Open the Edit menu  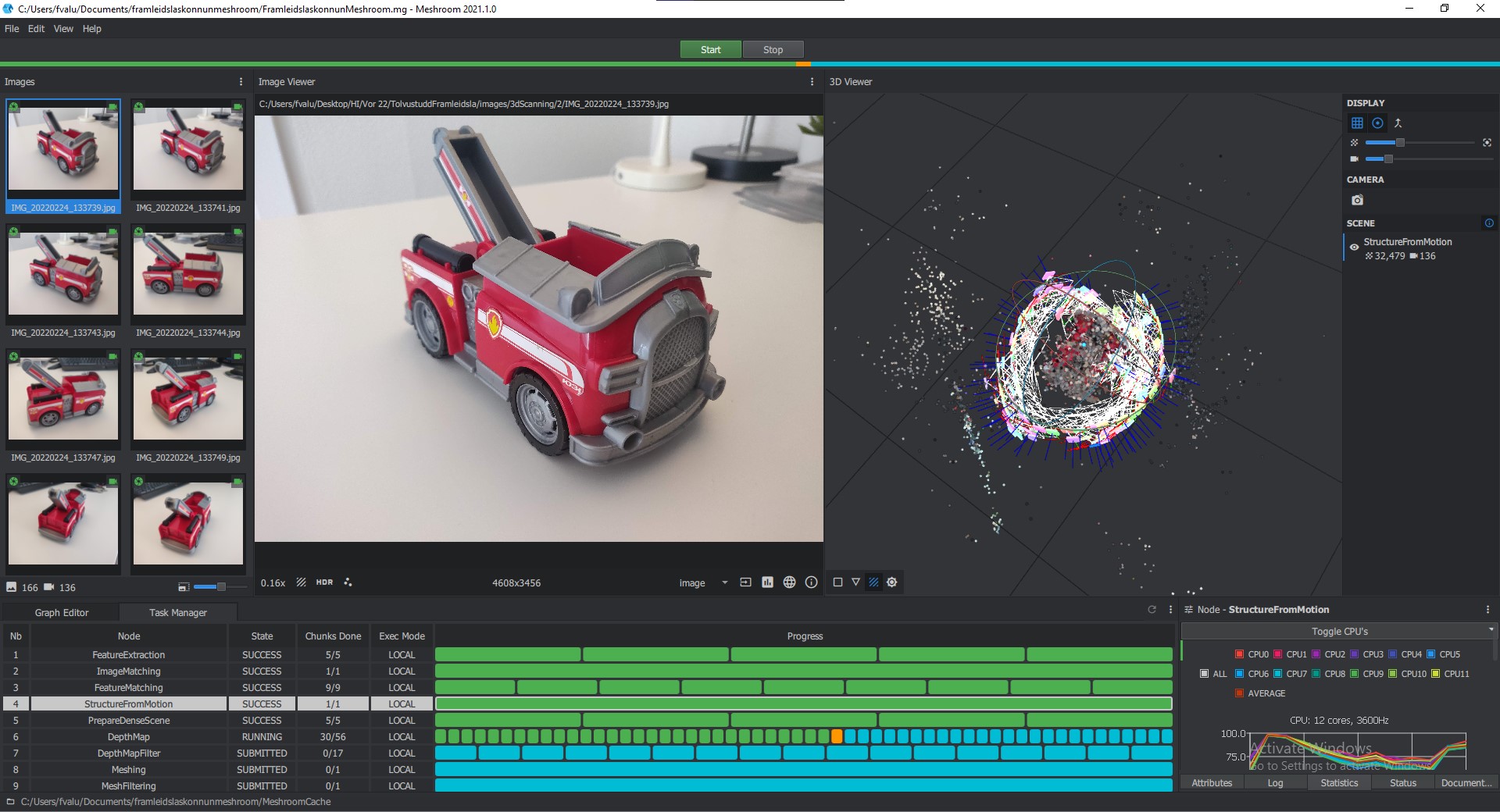(x=37, y=29)
